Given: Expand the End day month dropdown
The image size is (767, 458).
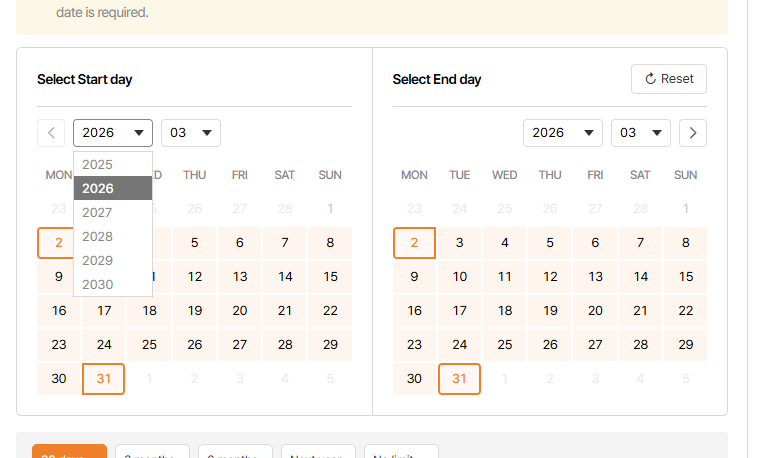Looking at the screenshot, I should pos(641,133).
